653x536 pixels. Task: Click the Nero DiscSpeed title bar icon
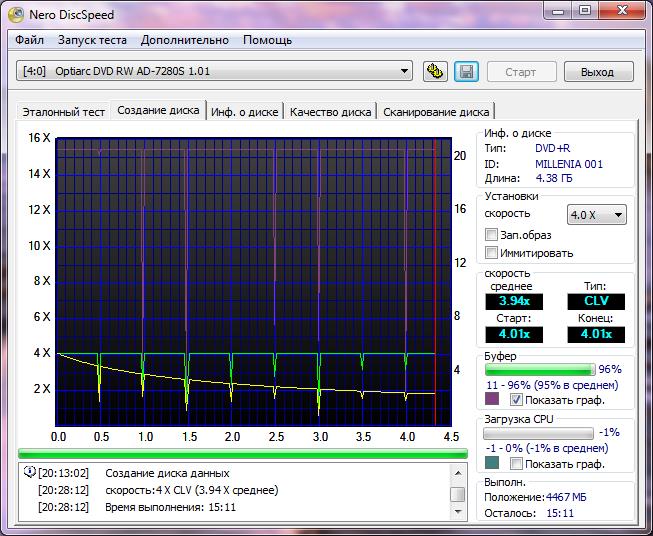(16, 14)
